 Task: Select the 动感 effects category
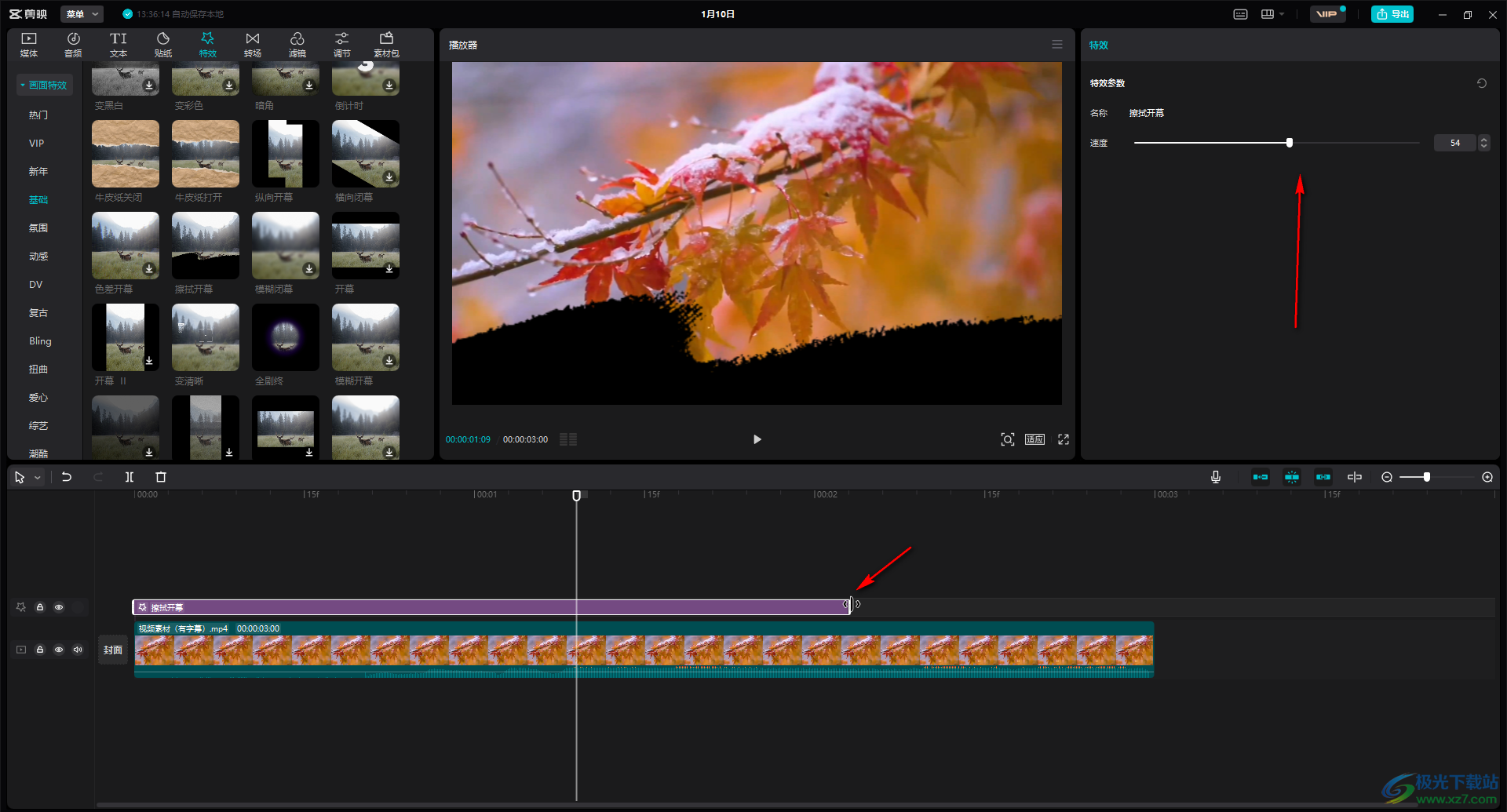[38, 256]
